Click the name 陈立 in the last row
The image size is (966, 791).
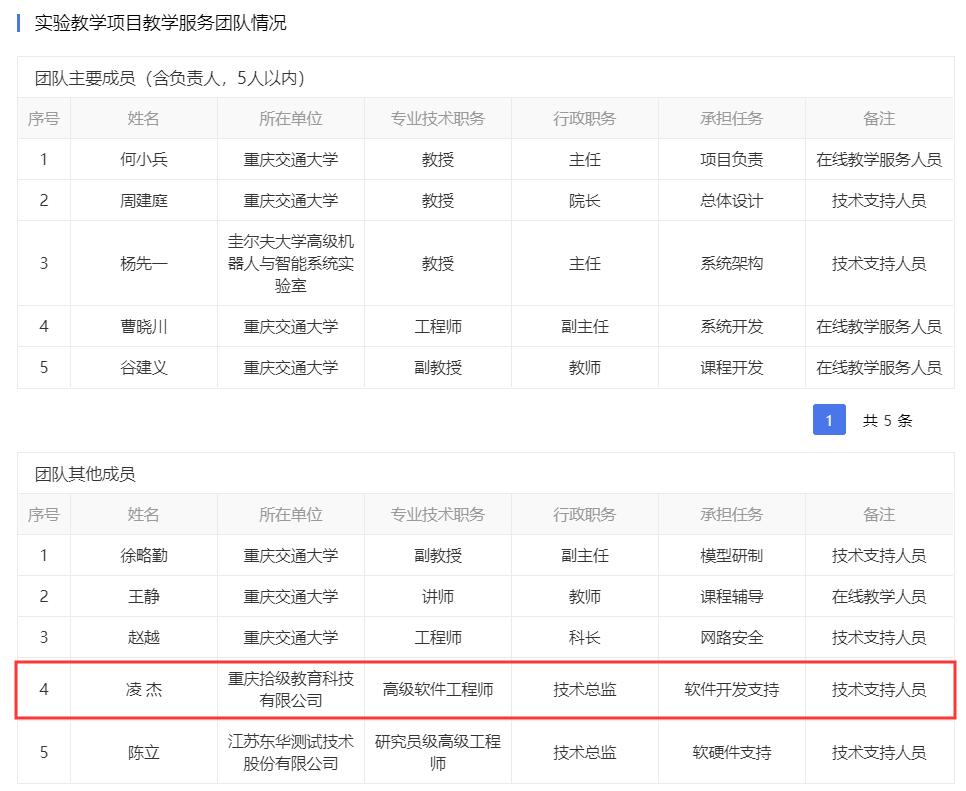pyautogui.click(x=143, y=751)
